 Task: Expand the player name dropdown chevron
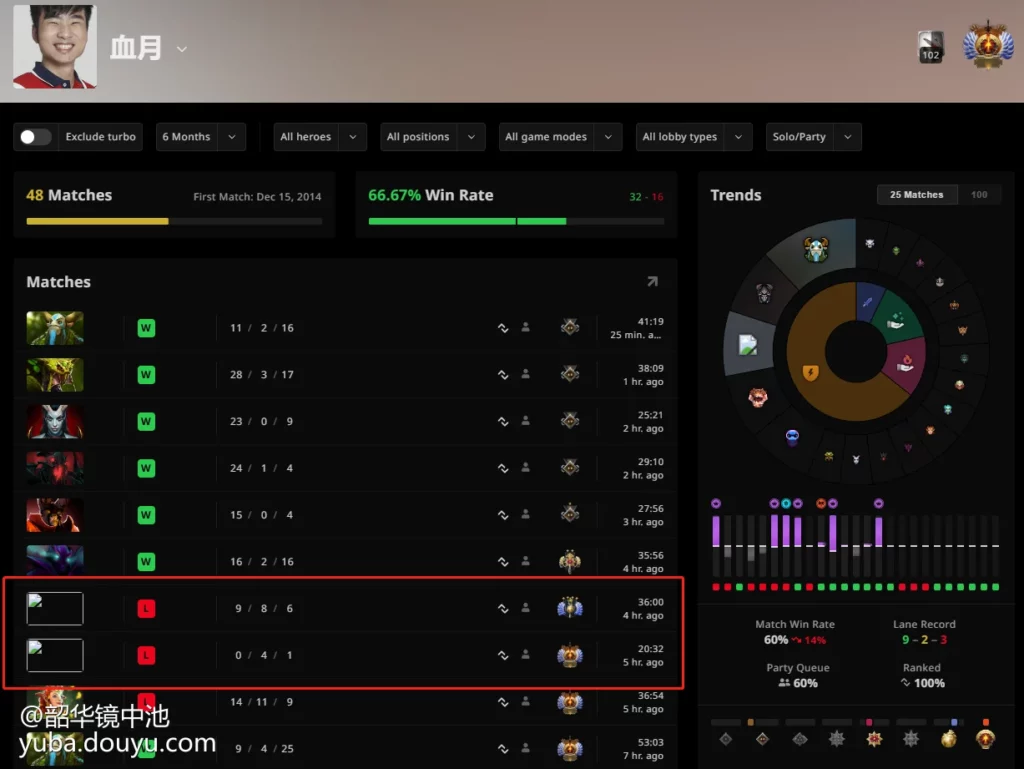click(182, 49)
